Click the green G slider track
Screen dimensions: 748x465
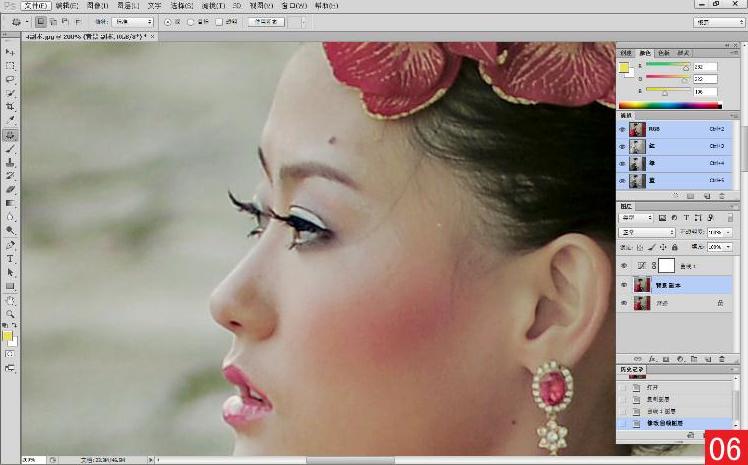tap(668, 77)
